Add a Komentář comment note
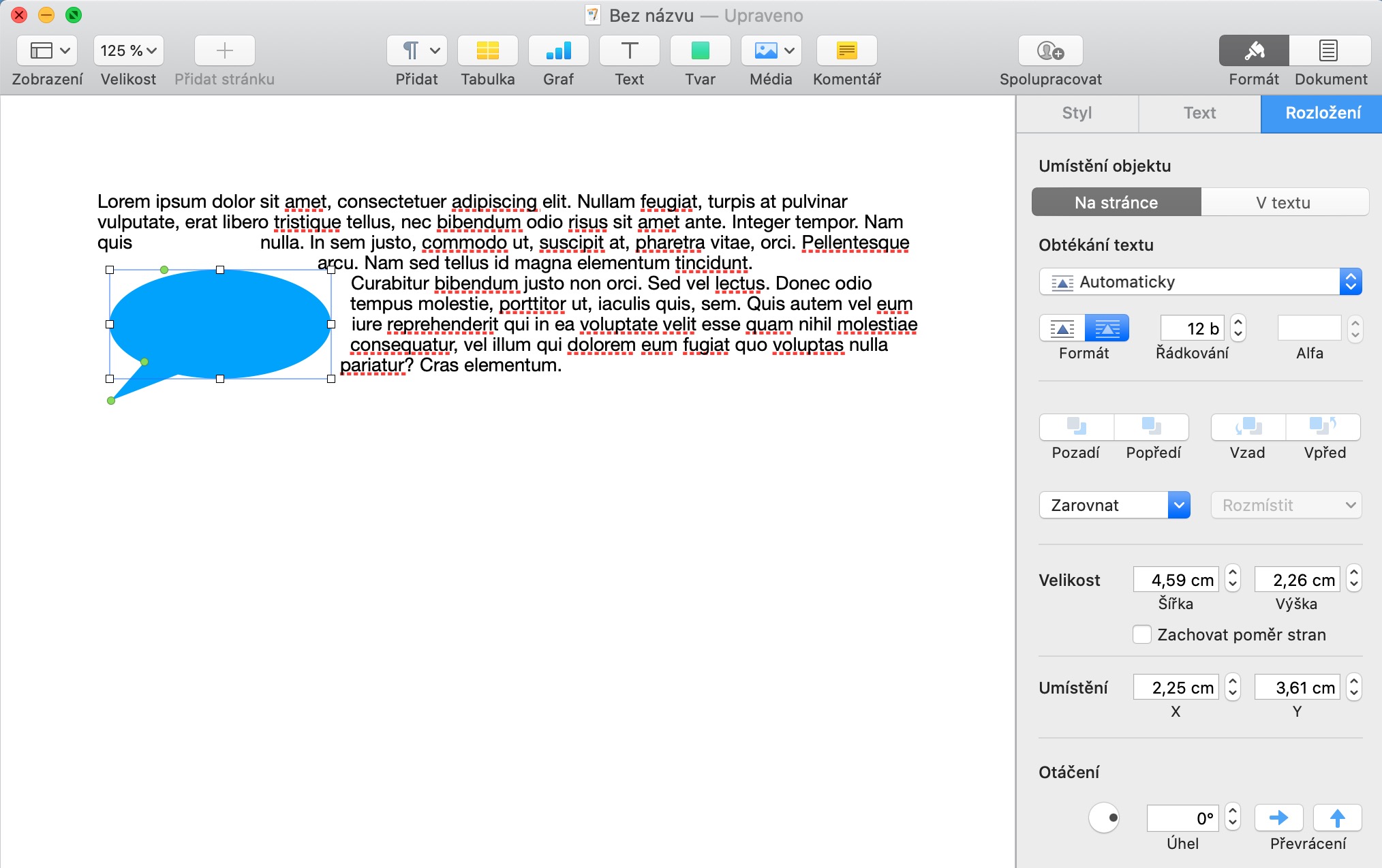Viewport: 1382px width, 868px height. point(846,51)
